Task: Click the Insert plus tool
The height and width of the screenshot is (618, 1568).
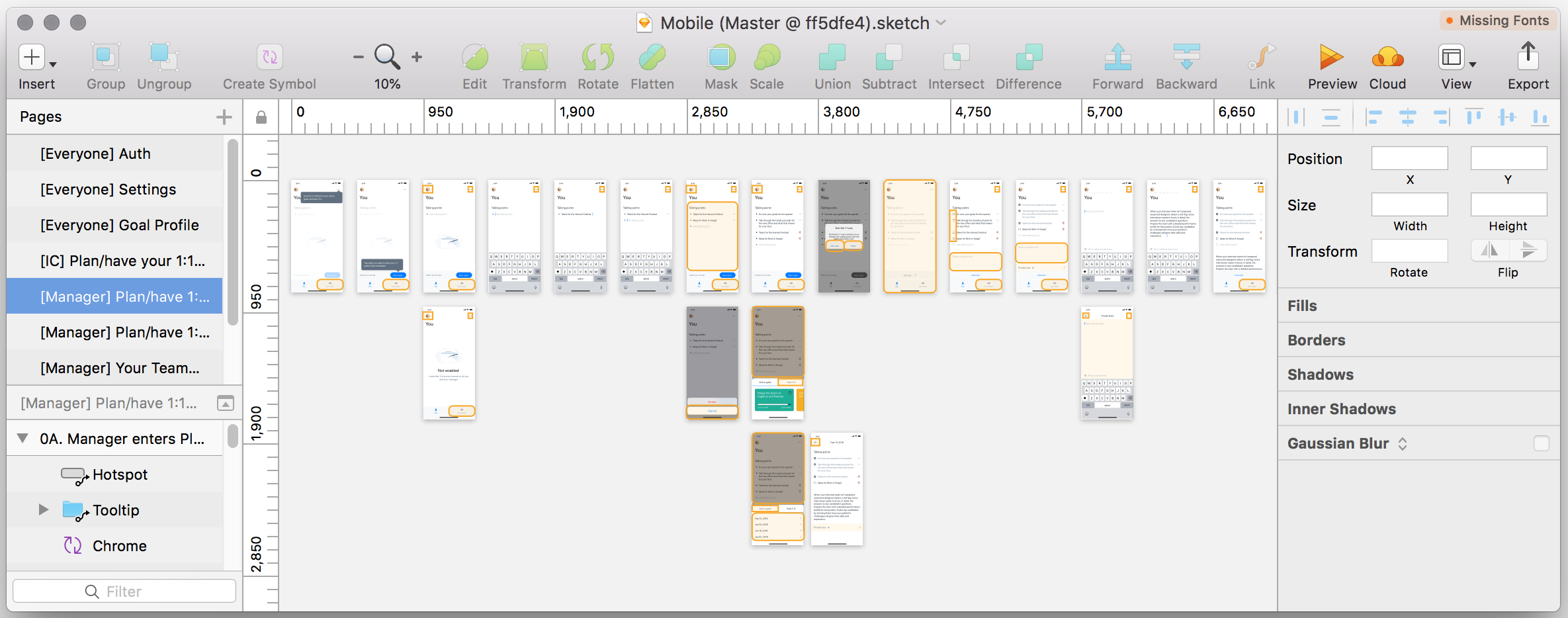Action: tap(32, 58)
